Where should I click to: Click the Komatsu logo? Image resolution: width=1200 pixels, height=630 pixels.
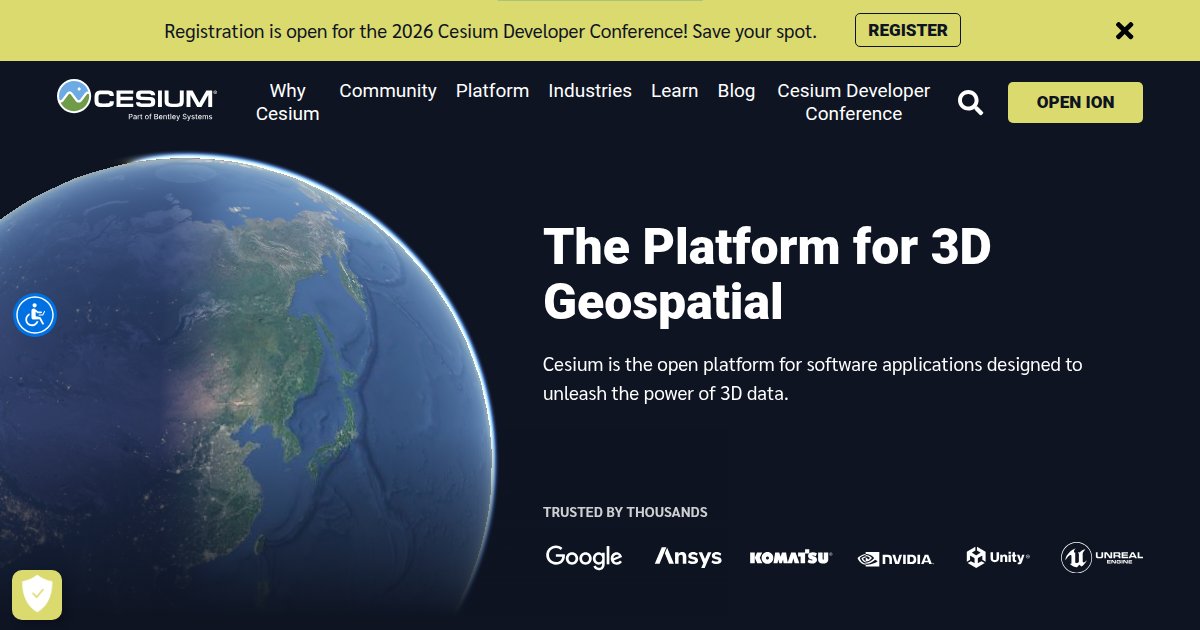[790, 558]
